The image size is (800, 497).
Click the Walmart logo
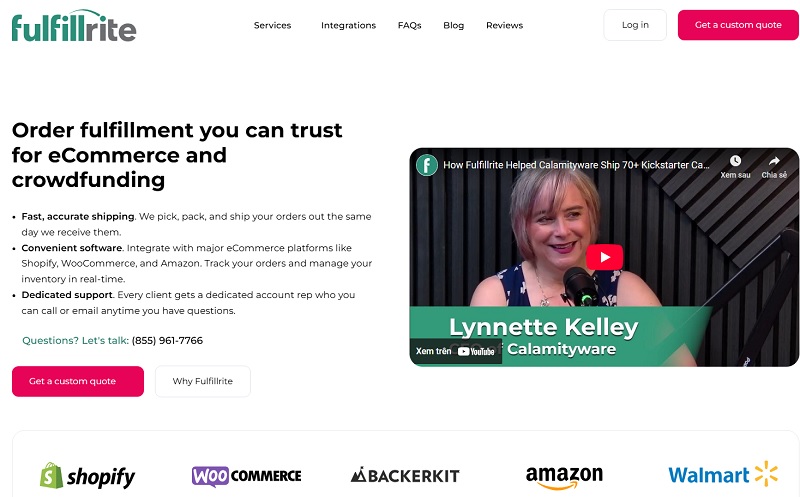(x=723, y=474)
